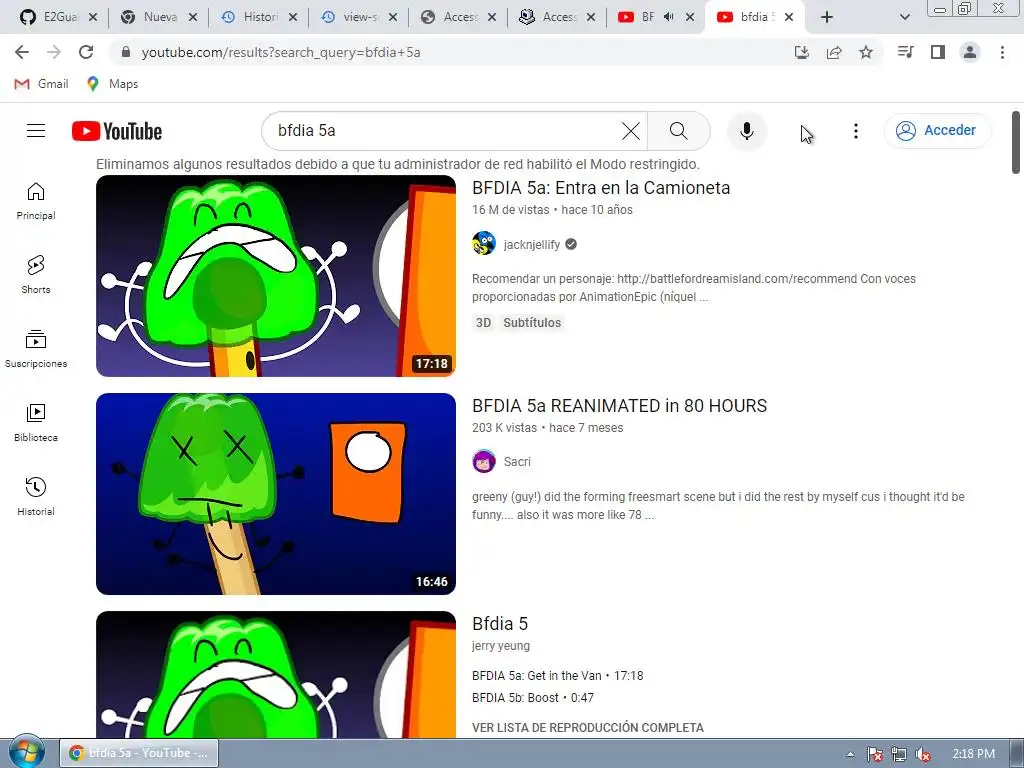Go to the YouTube home logo
1024x768 pixels.
117,131
